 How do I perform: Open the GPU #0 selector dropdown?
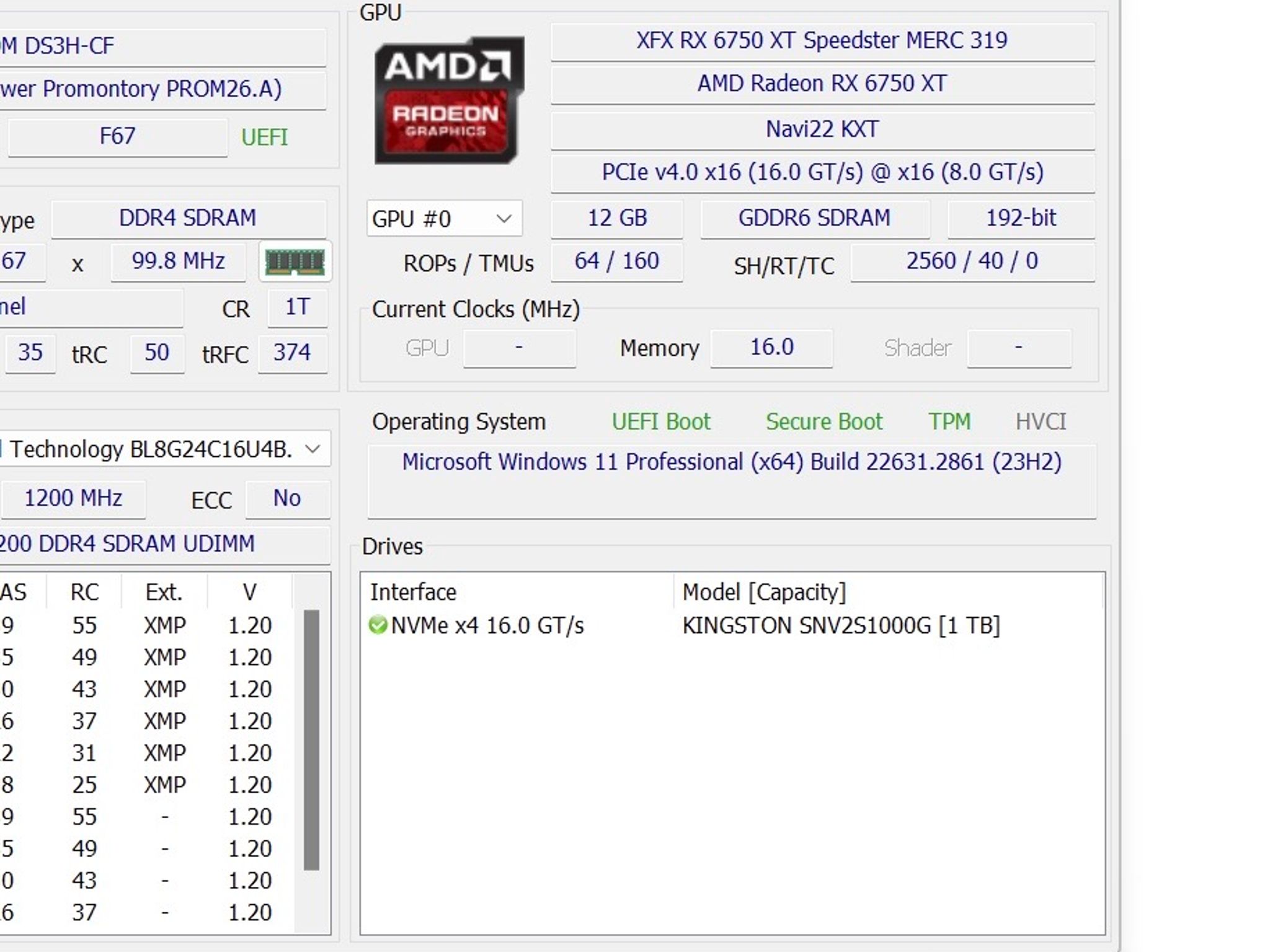click(x=444, y=219)
